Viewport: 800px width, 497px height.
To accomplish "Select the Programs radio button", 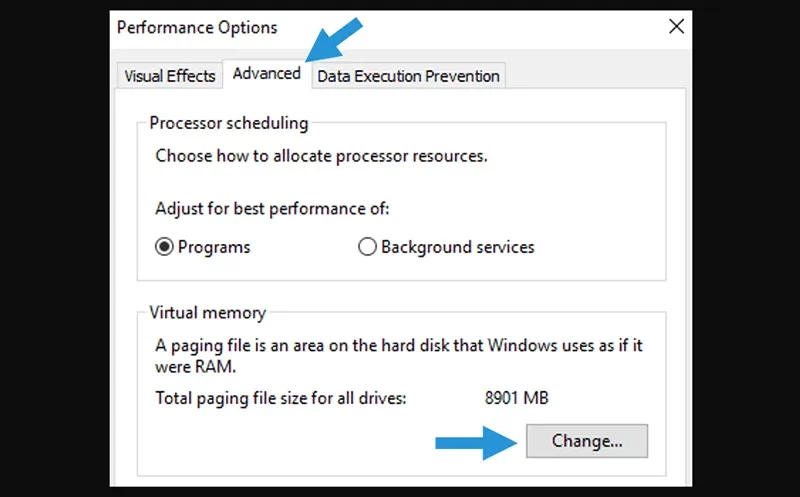I will (164, 247).
